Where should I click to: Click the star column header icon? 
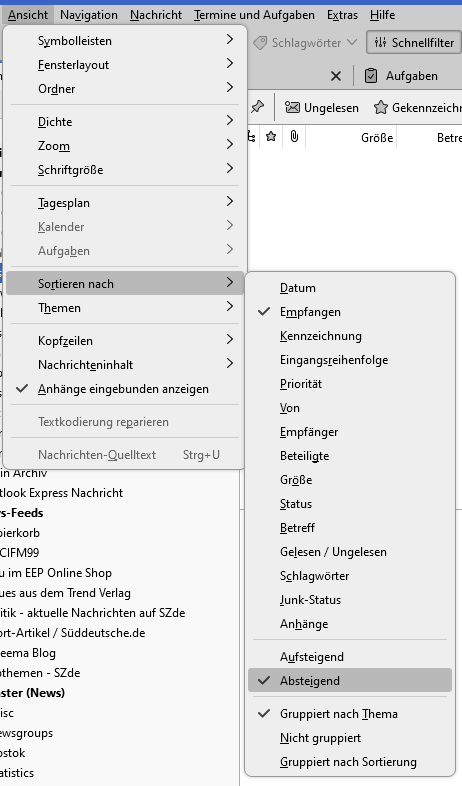coord(271,136)
